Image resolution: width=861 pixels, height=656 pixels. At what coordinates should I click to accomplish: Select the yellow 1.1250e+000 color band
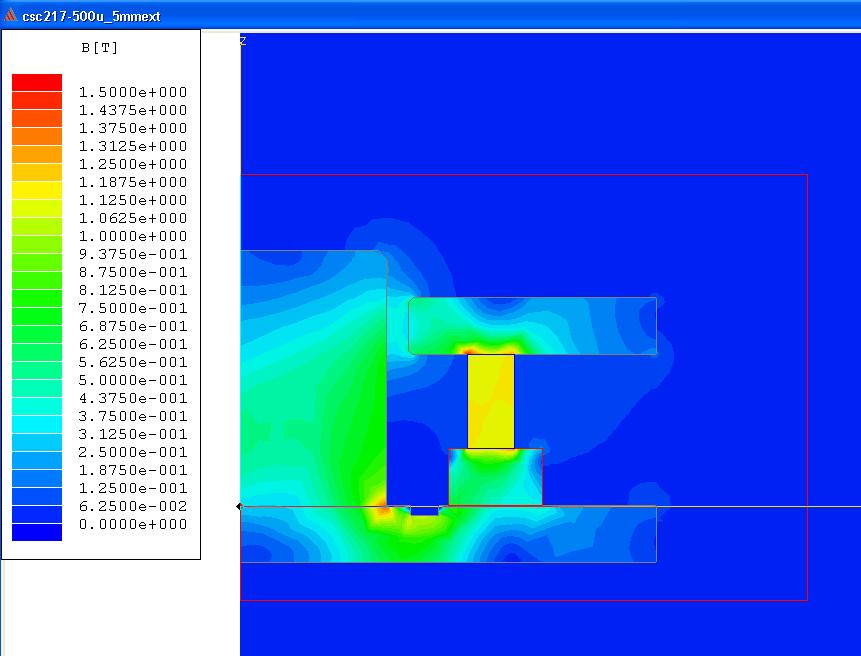point(37,191)
